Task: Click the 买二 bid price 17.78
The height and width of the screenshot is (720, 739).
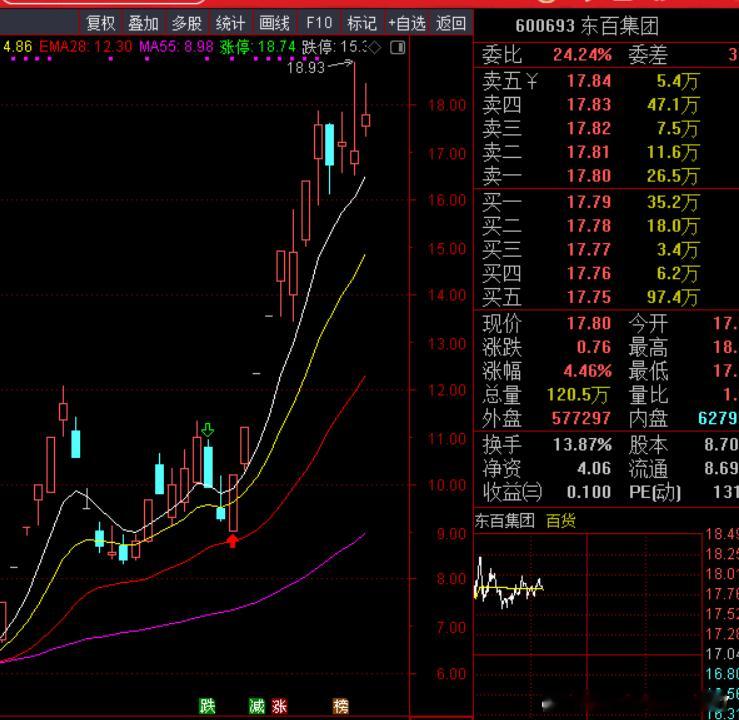Action: (589, 226)
